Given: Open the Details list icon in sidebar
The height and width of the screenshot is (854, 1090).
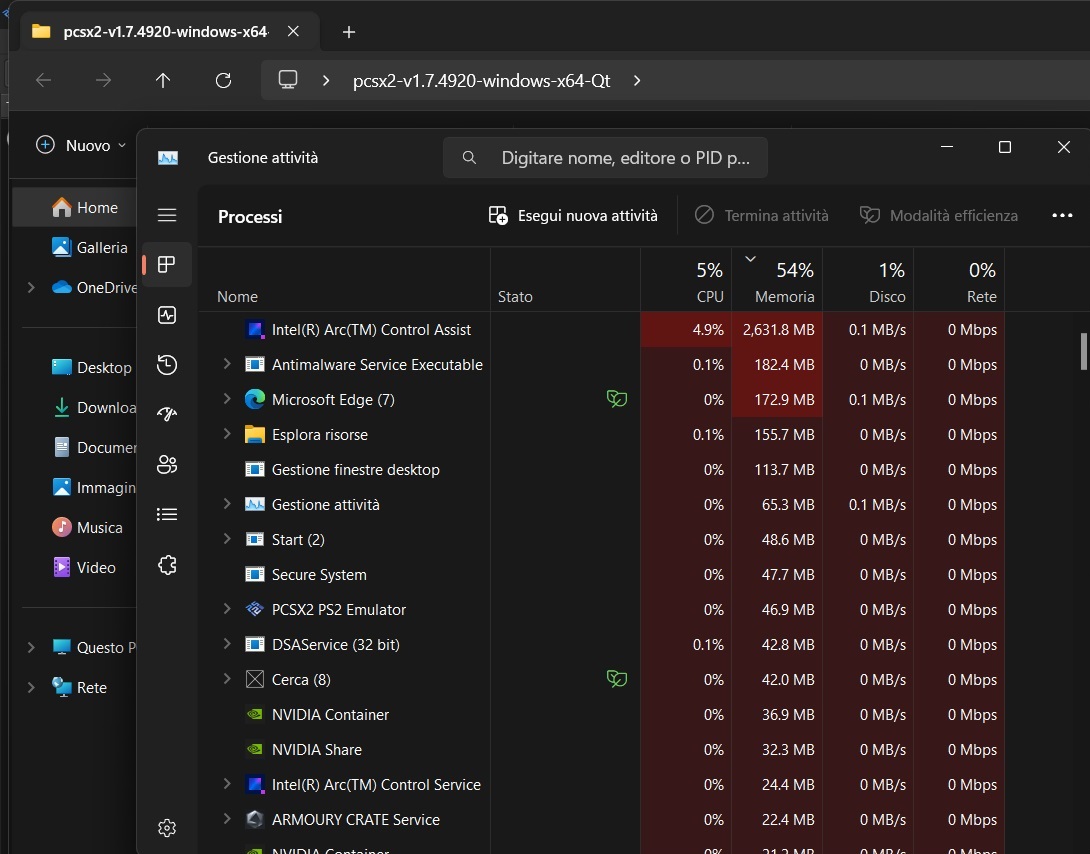Looking at the screenshot, I should pos(167,514).
